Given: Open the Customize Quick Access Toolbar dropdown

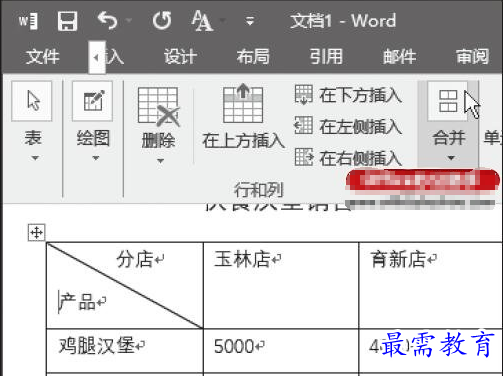Looking at the screenshot, I should coord(250,21).
